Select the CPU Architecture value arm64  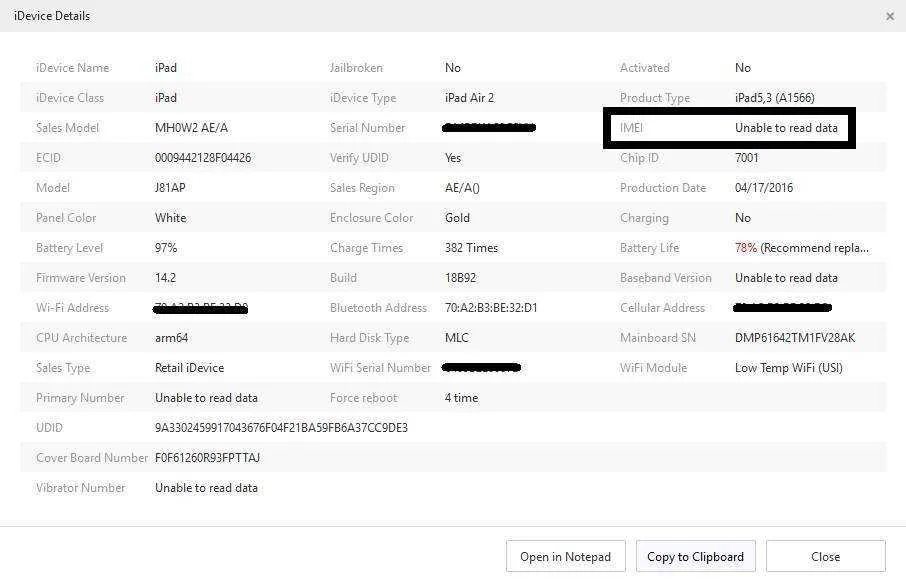pyautogui.click(x=172, y=338)
